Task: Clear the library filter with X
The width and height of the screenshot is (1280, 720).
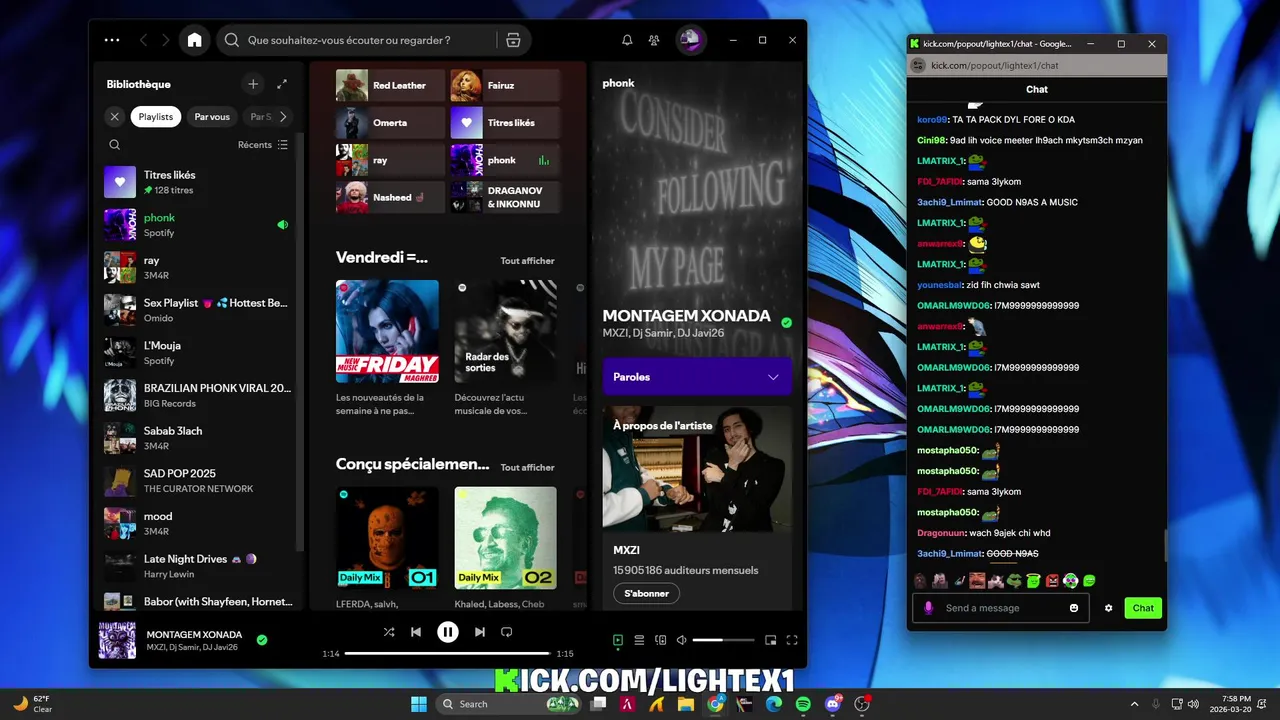Action: coord(114,117)
